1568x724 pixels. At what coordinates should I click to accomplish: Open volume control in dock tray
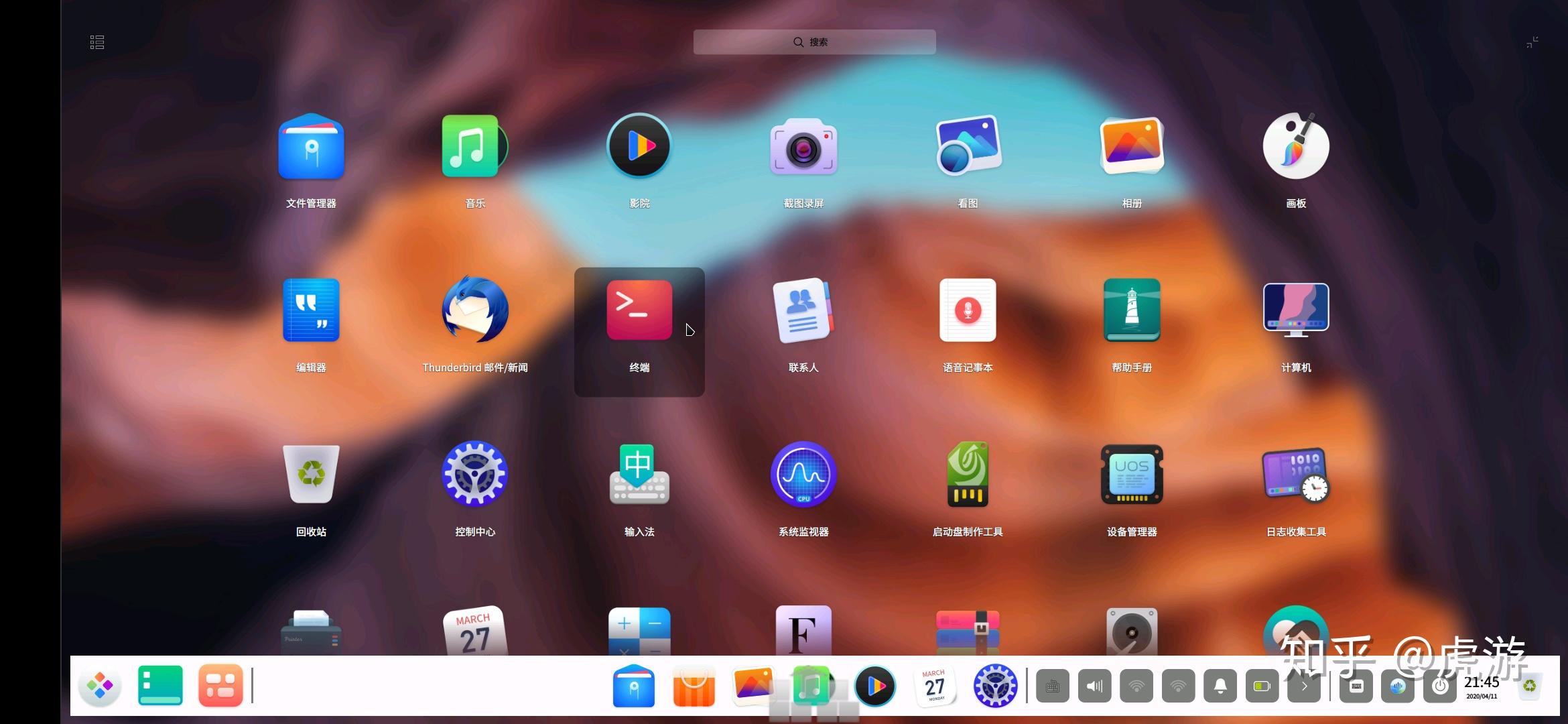(x=1094, y=686)
